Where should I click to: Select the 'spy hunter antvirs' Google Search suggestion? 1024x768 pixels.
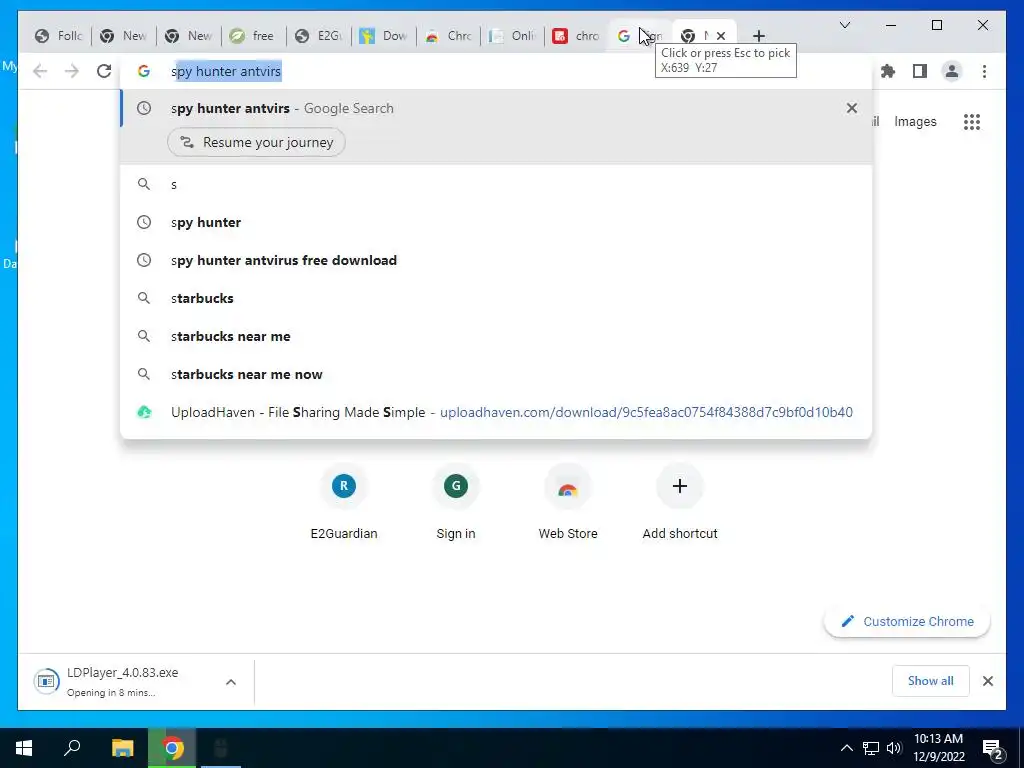(496, 108)
